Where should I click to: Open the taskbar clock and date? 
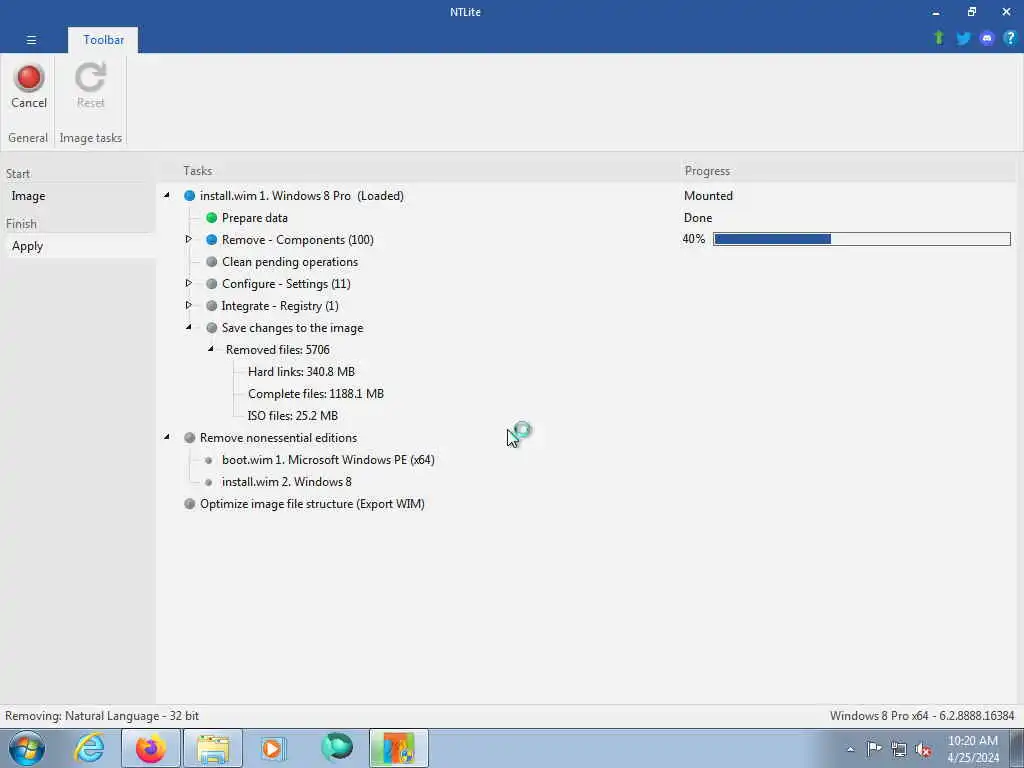[x=973, y=749]
